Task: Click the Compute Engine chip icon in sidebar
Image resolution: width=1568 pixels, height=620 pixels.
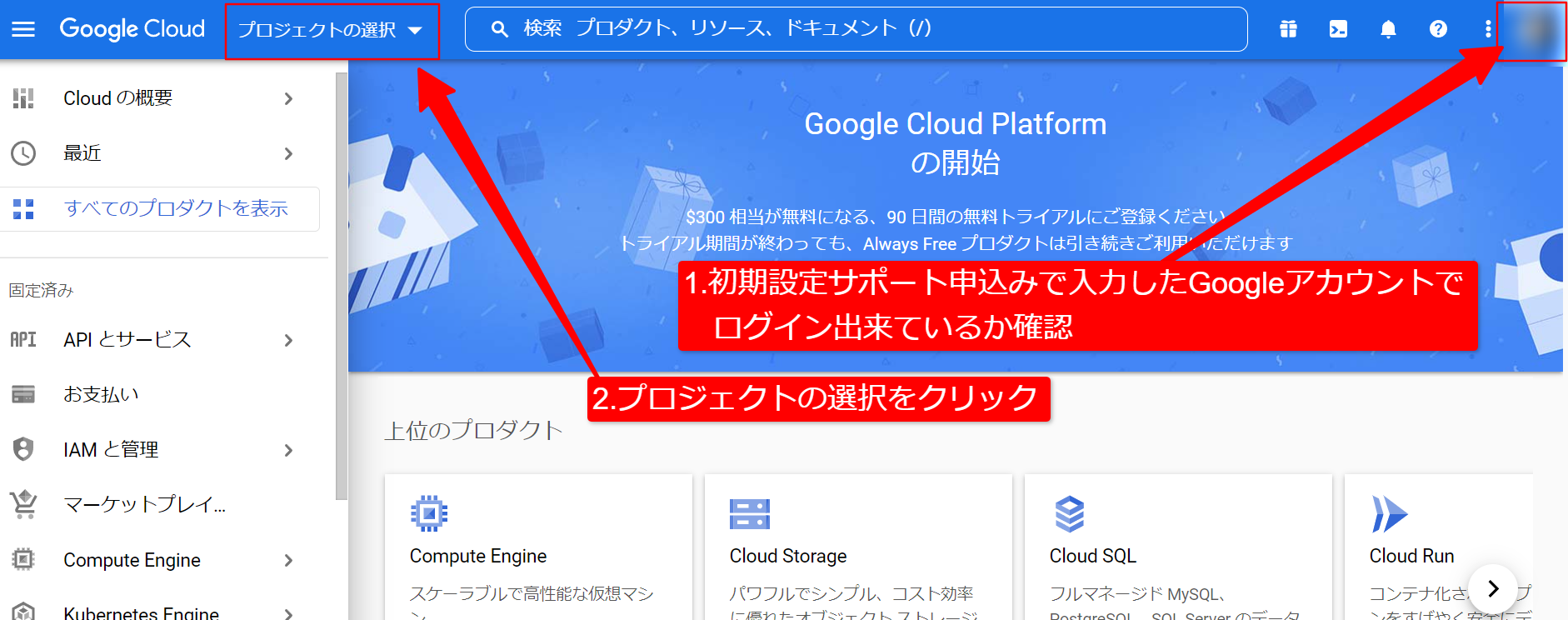Action: [23, 559]
